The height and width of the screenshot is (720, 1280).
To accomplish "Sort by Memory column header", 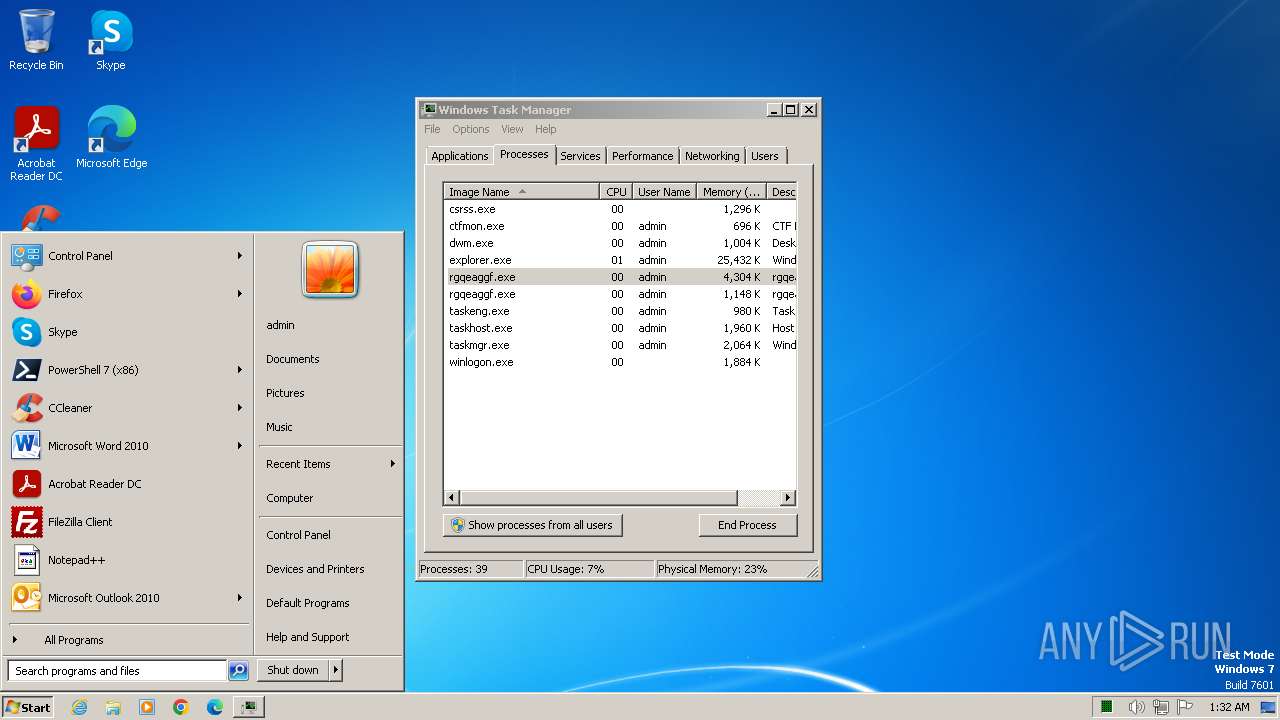I will click(x=731, y=192).
